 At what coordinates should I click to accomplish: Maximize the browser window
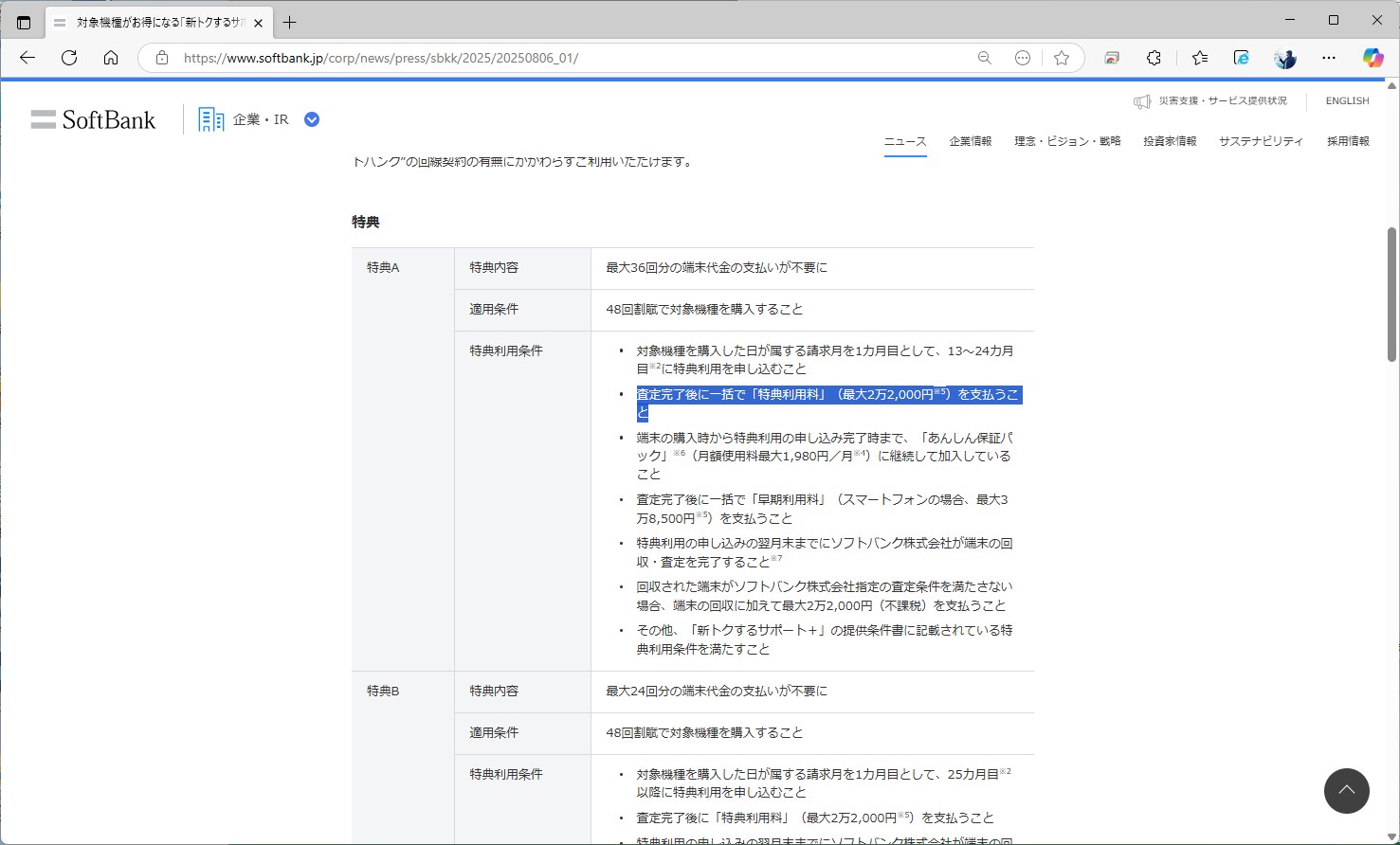click(1334, 20)
